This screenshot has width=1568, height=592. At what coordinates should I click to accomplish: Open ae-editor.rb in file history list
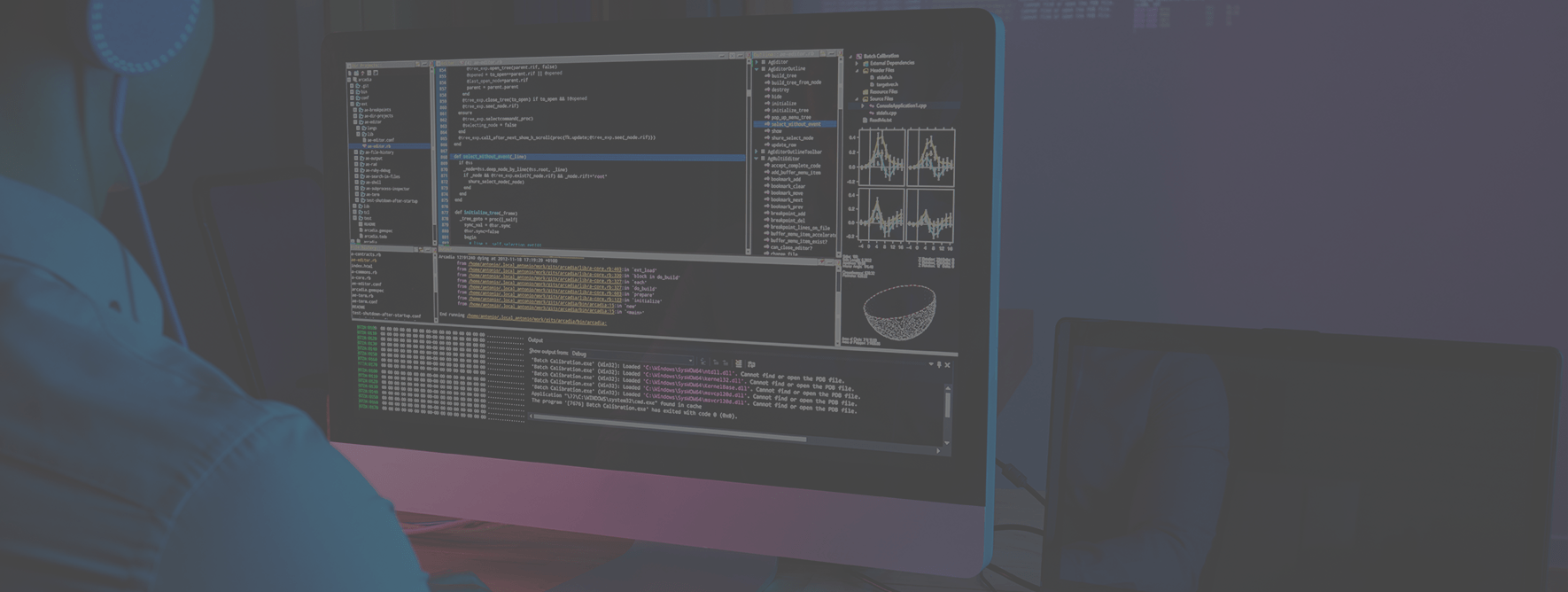pos(364,260)
